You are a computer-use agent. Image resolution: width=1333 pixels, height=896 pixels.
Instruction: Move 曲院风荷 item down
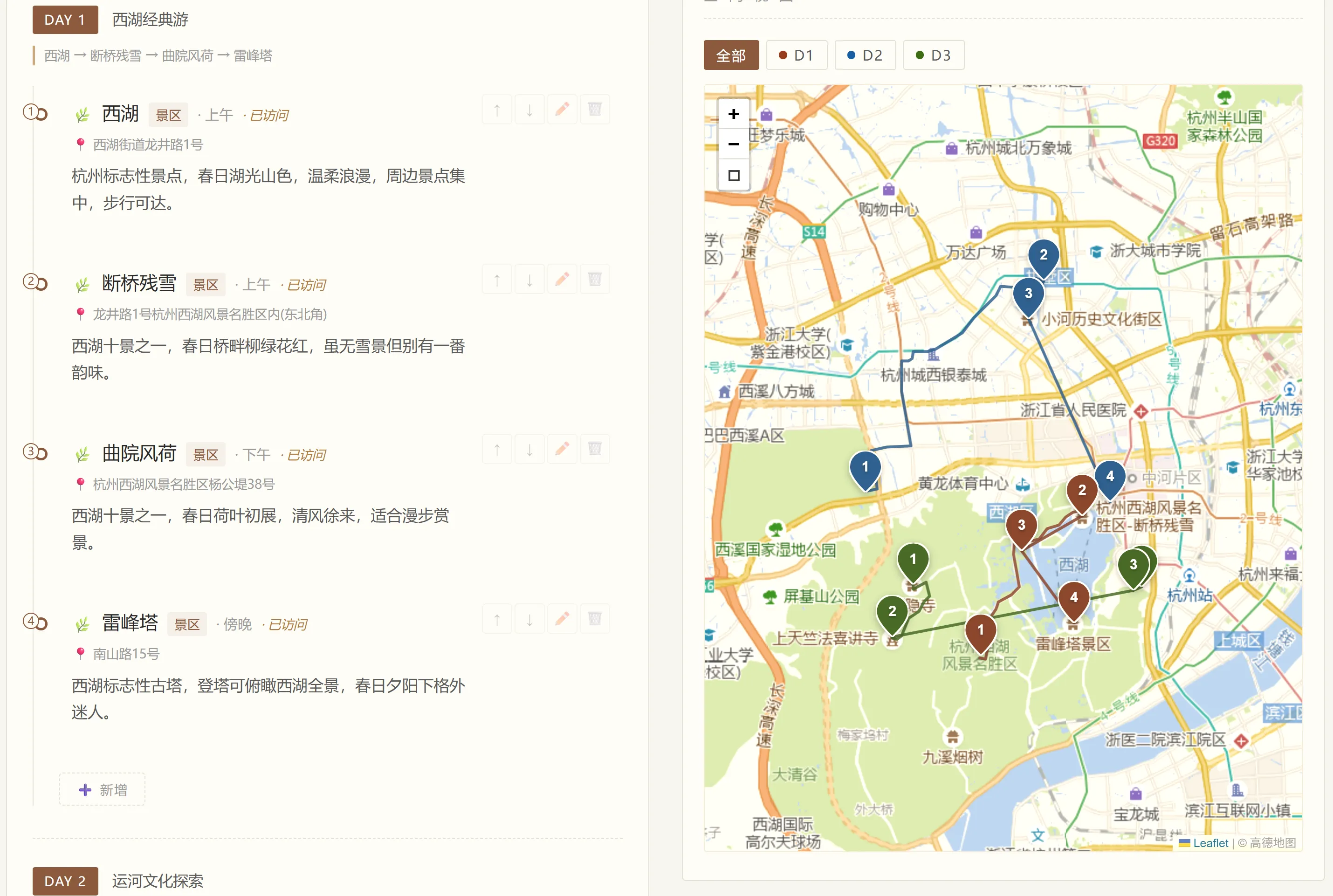point(529,449)
